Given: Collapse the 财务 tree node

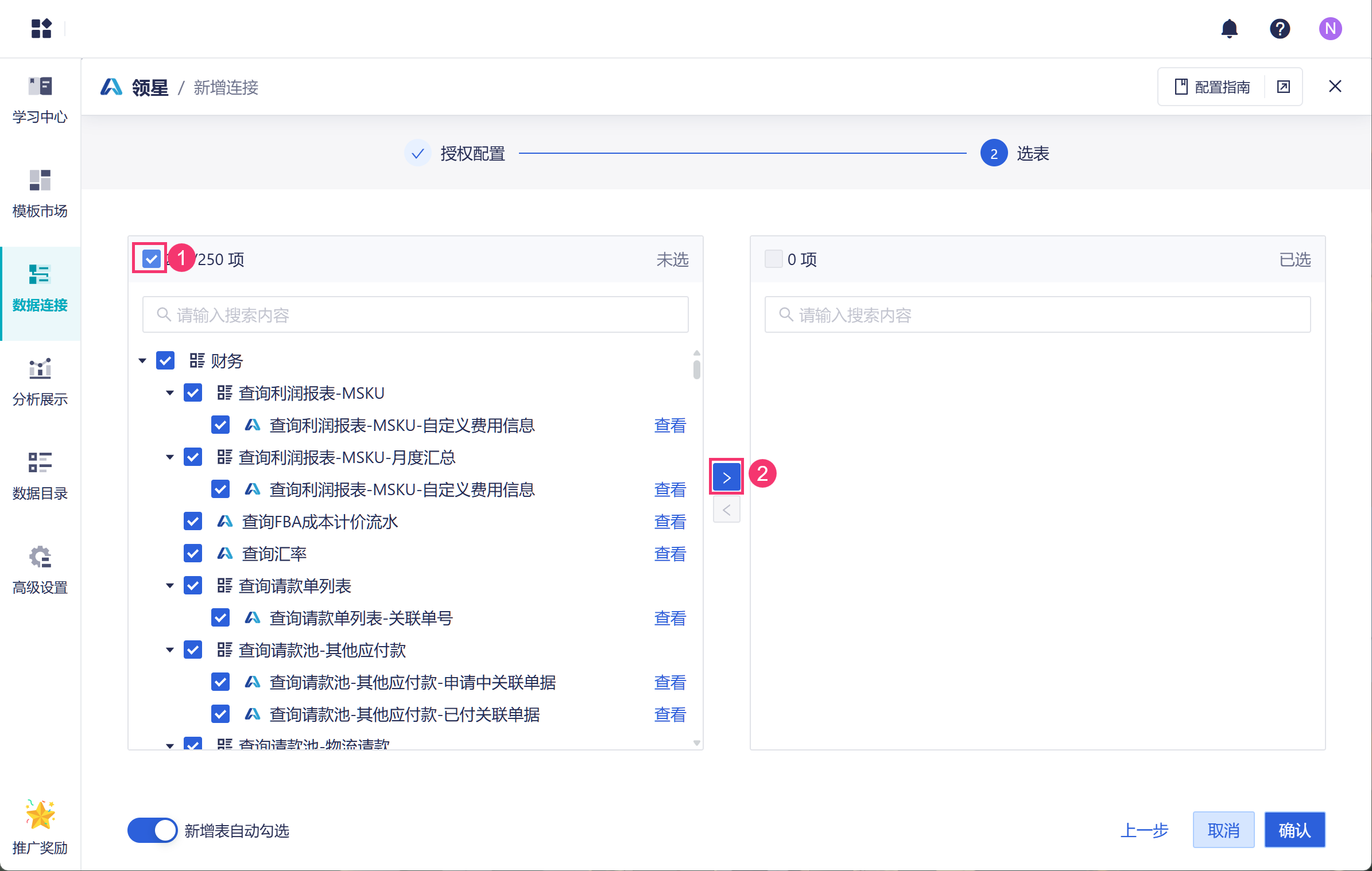Looking at the screenshot, I should 142,361.
